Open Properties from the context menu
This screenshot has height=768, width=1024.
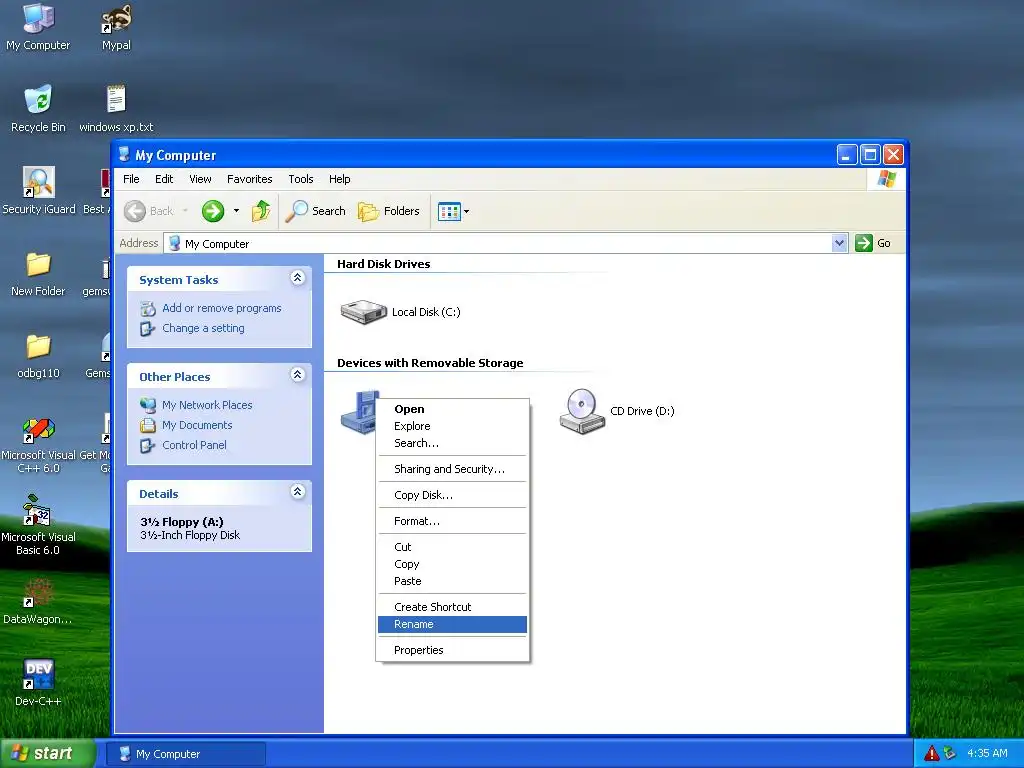point(452,650)
